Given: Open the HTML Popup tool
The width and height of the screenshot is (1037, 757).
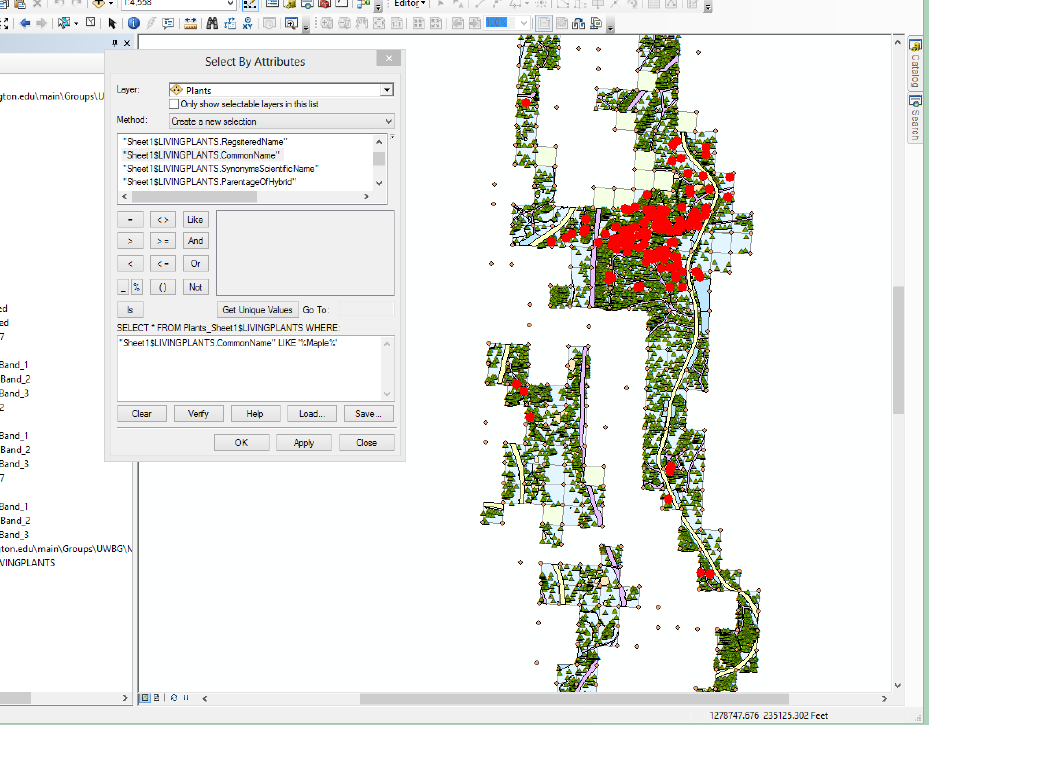Looking at the screenshot, I should [169, 23].
